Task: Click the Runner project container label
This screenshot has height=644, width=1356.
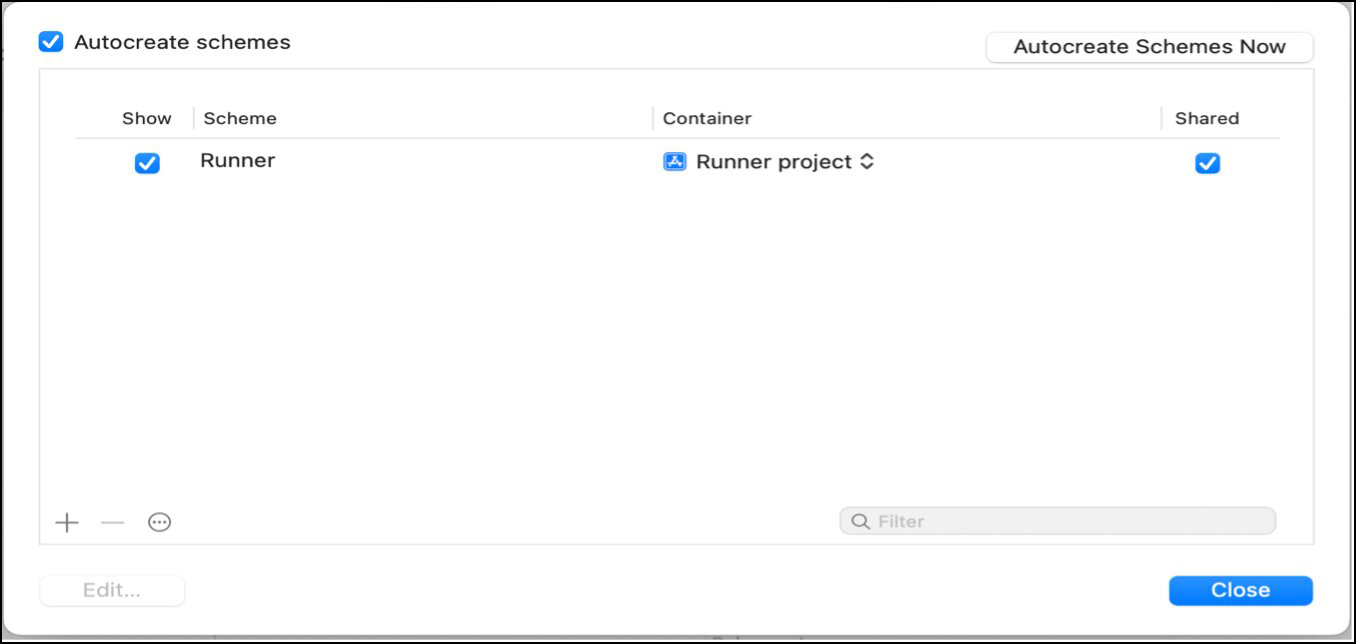Action: [774, 162]
